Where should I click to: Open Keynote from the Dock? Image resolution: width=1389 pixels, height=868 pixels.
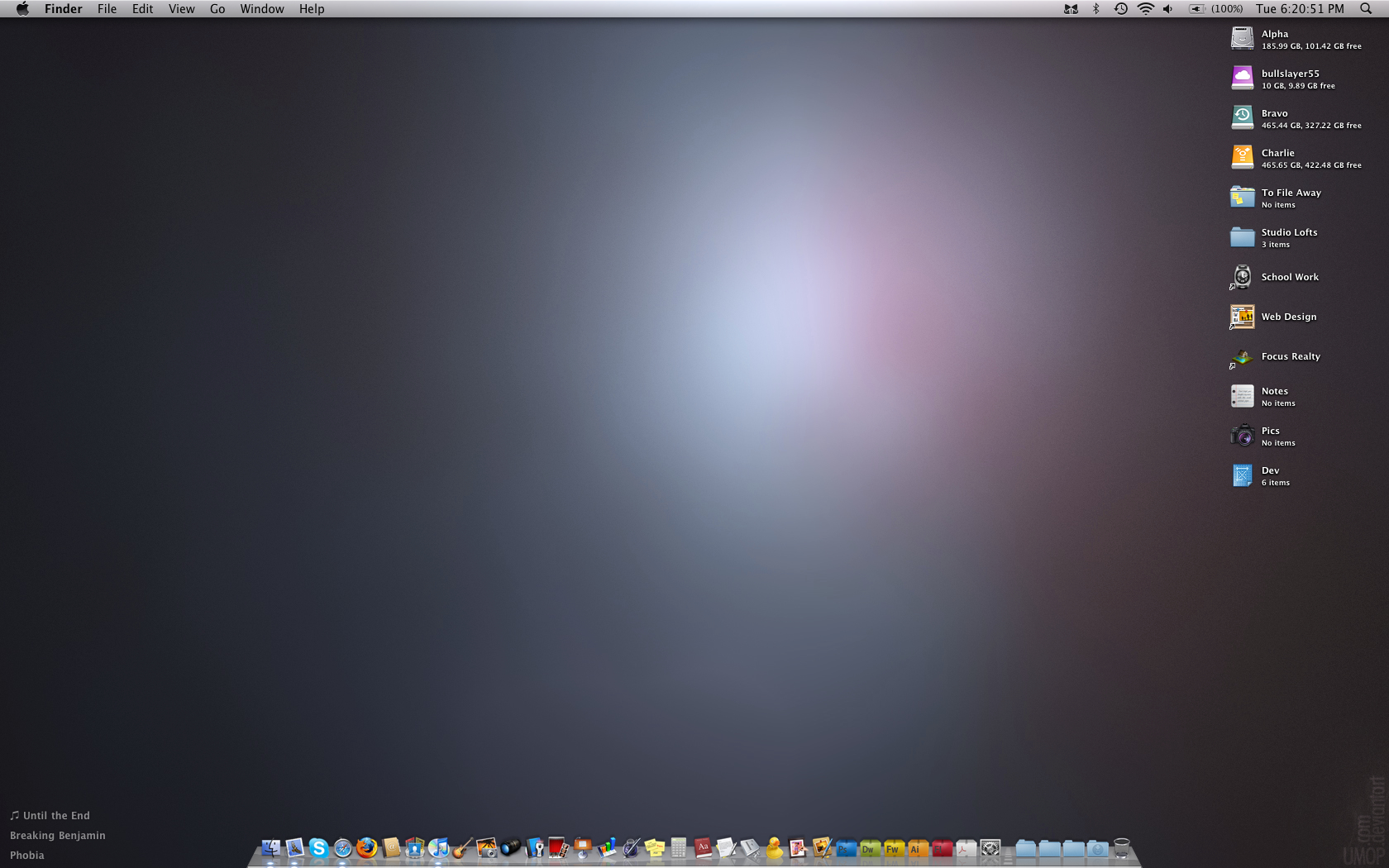click(582, 847)
